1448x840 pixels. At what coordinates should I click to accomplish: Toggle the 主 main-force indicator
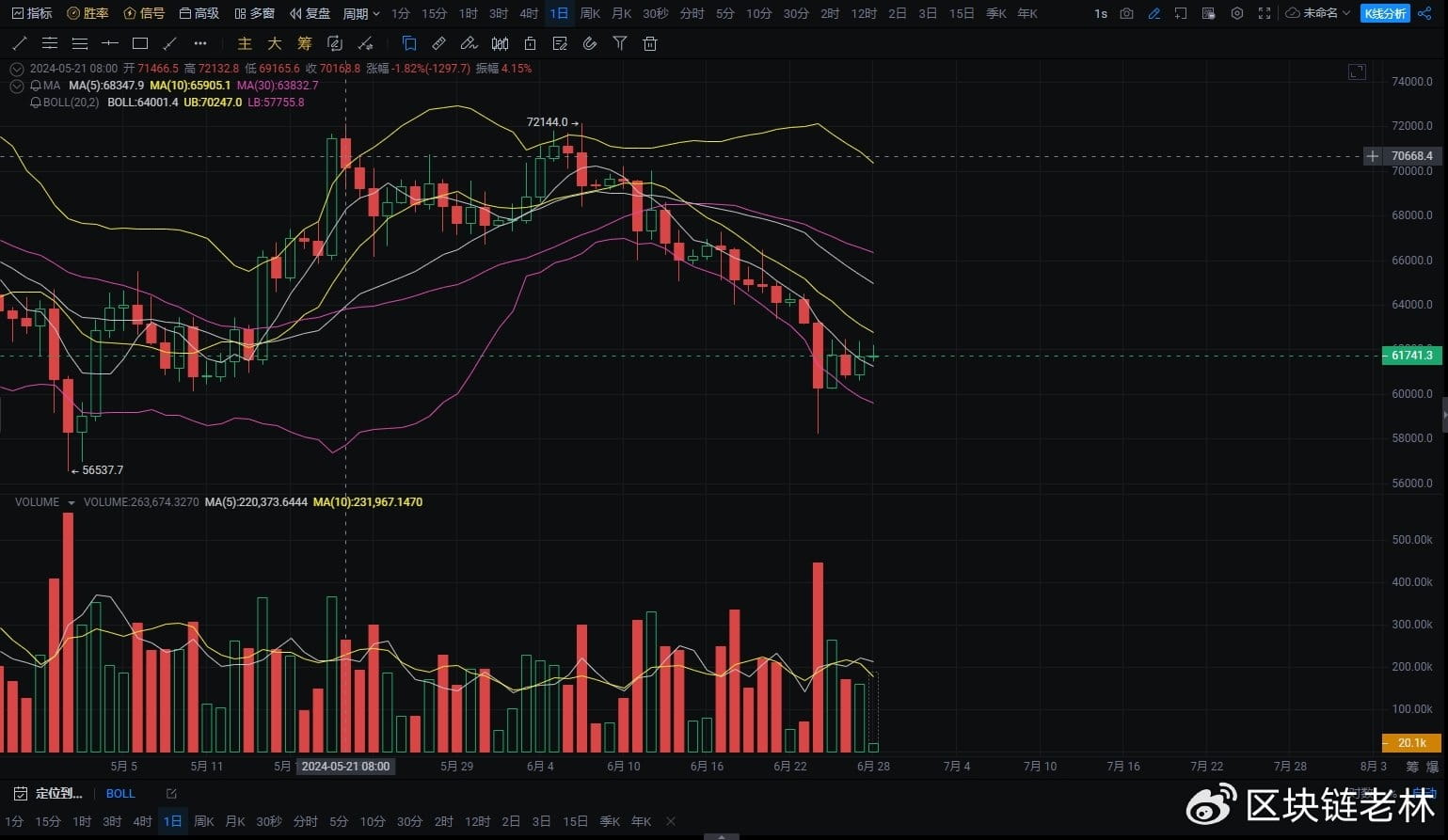click(x=245, y=43)
